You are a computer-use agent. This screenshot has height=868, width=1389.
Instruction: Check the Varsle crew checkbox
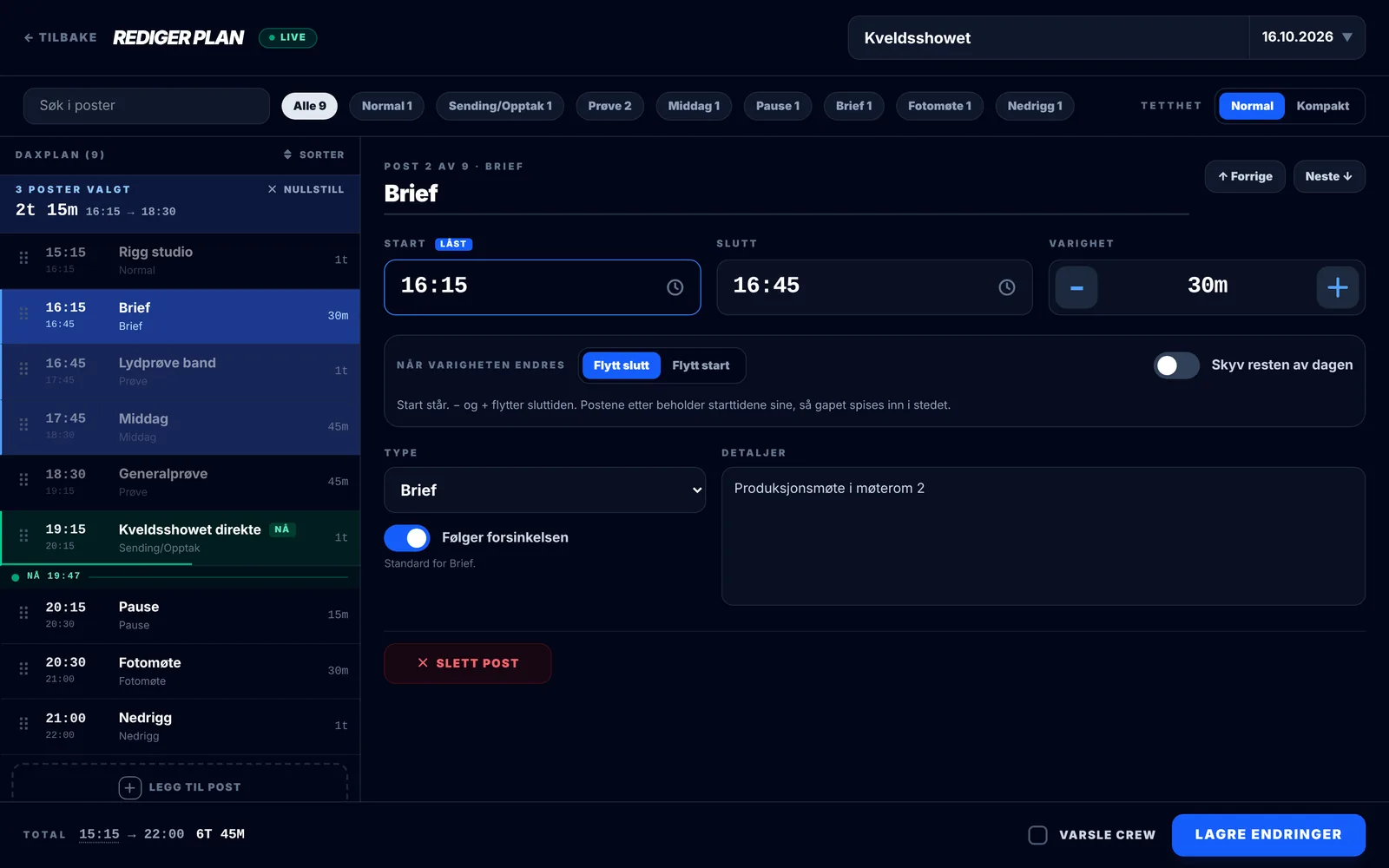[x=1037, y=835]
